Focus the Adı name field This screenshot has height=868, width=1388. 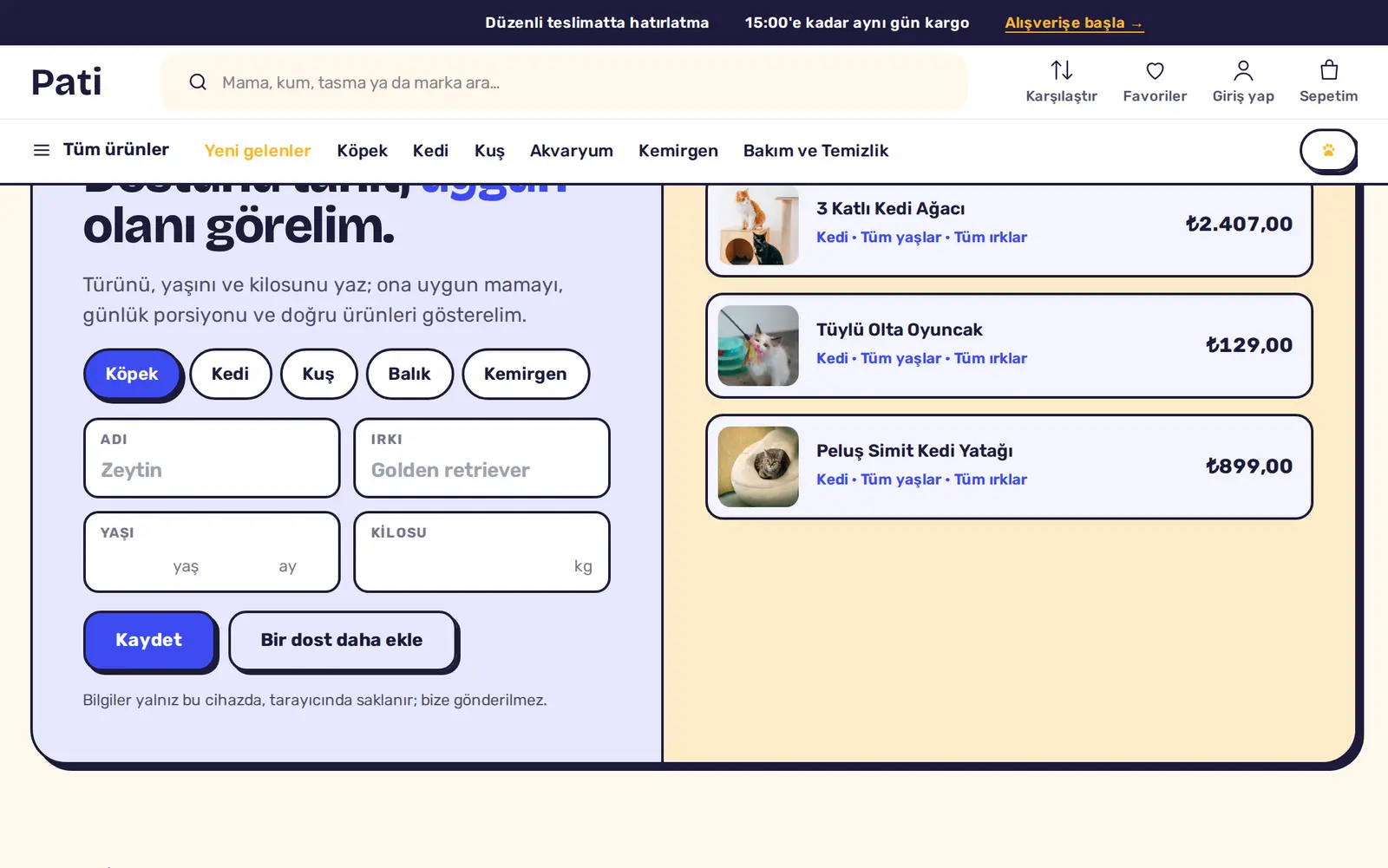click(212, 458)
